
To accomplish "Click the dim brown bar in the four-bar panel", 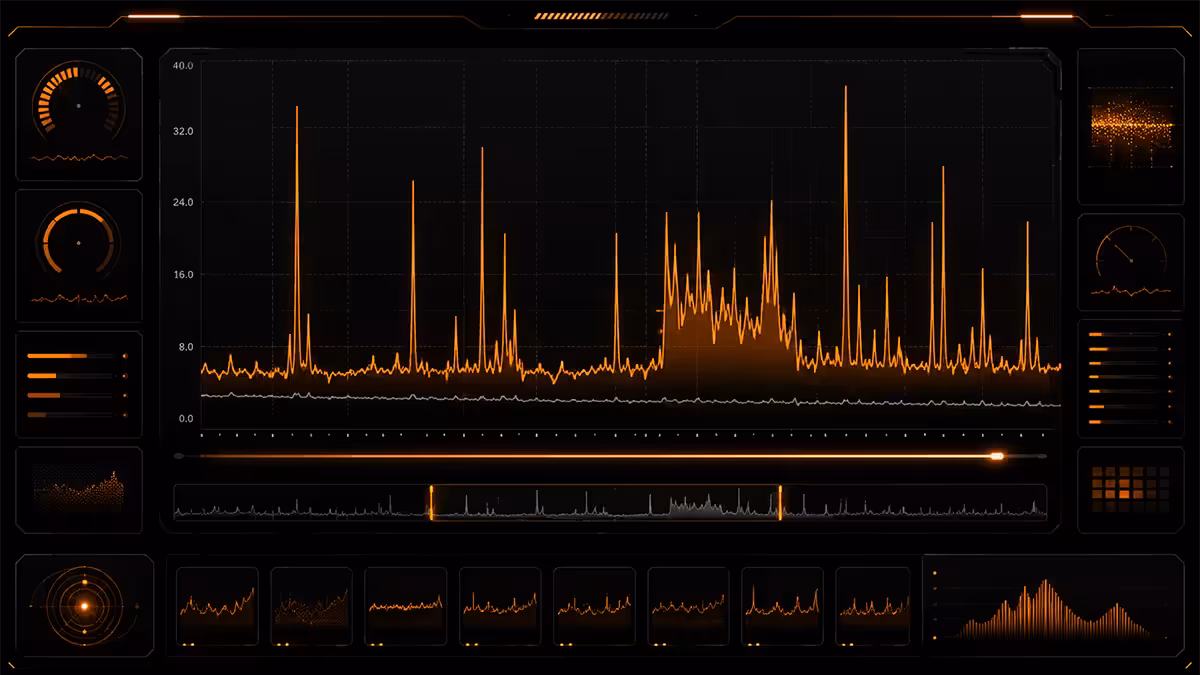I will [x=37, y=414].
